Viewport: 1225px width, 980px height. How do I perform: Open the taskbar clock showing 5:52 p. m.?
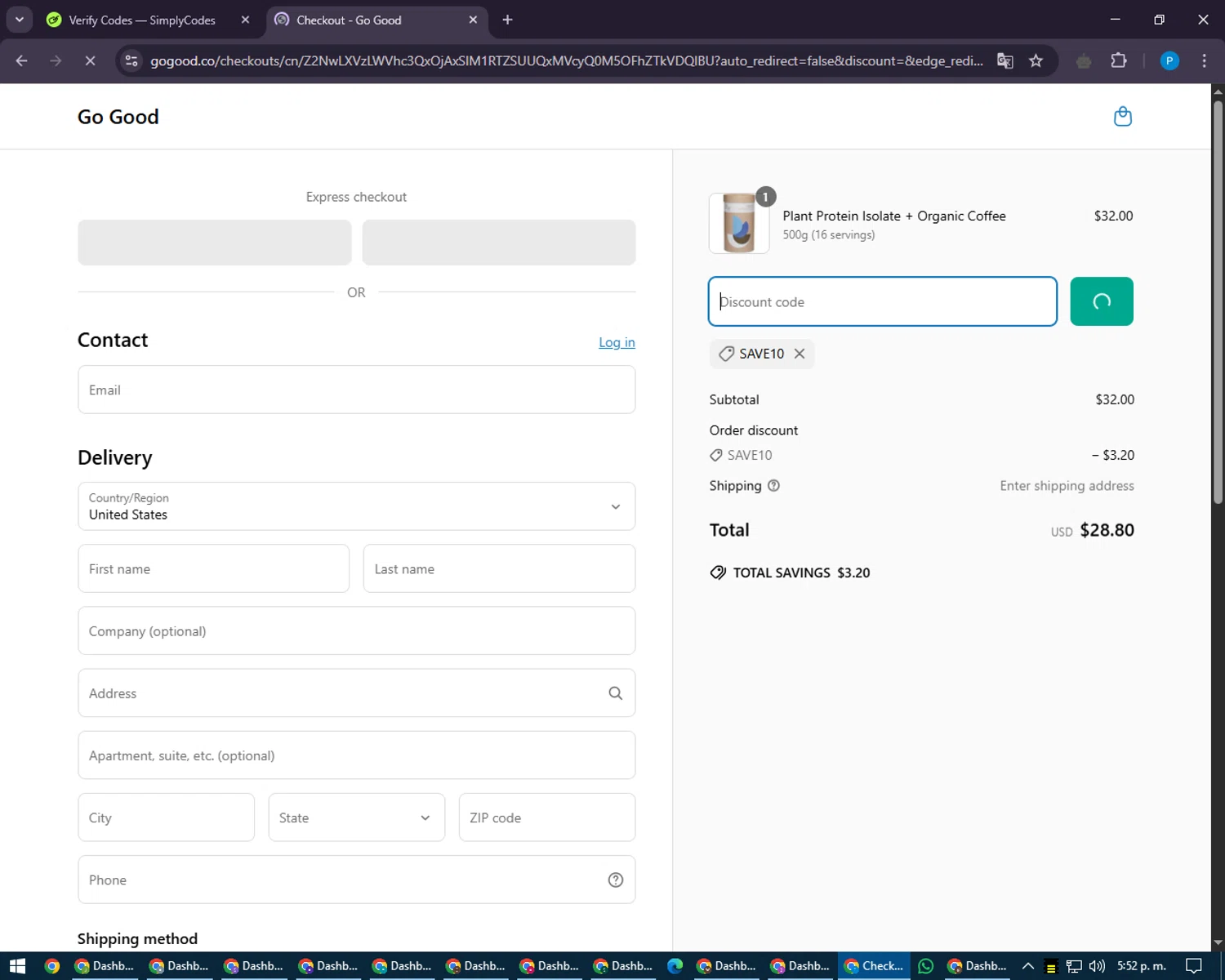(1142, 966)
